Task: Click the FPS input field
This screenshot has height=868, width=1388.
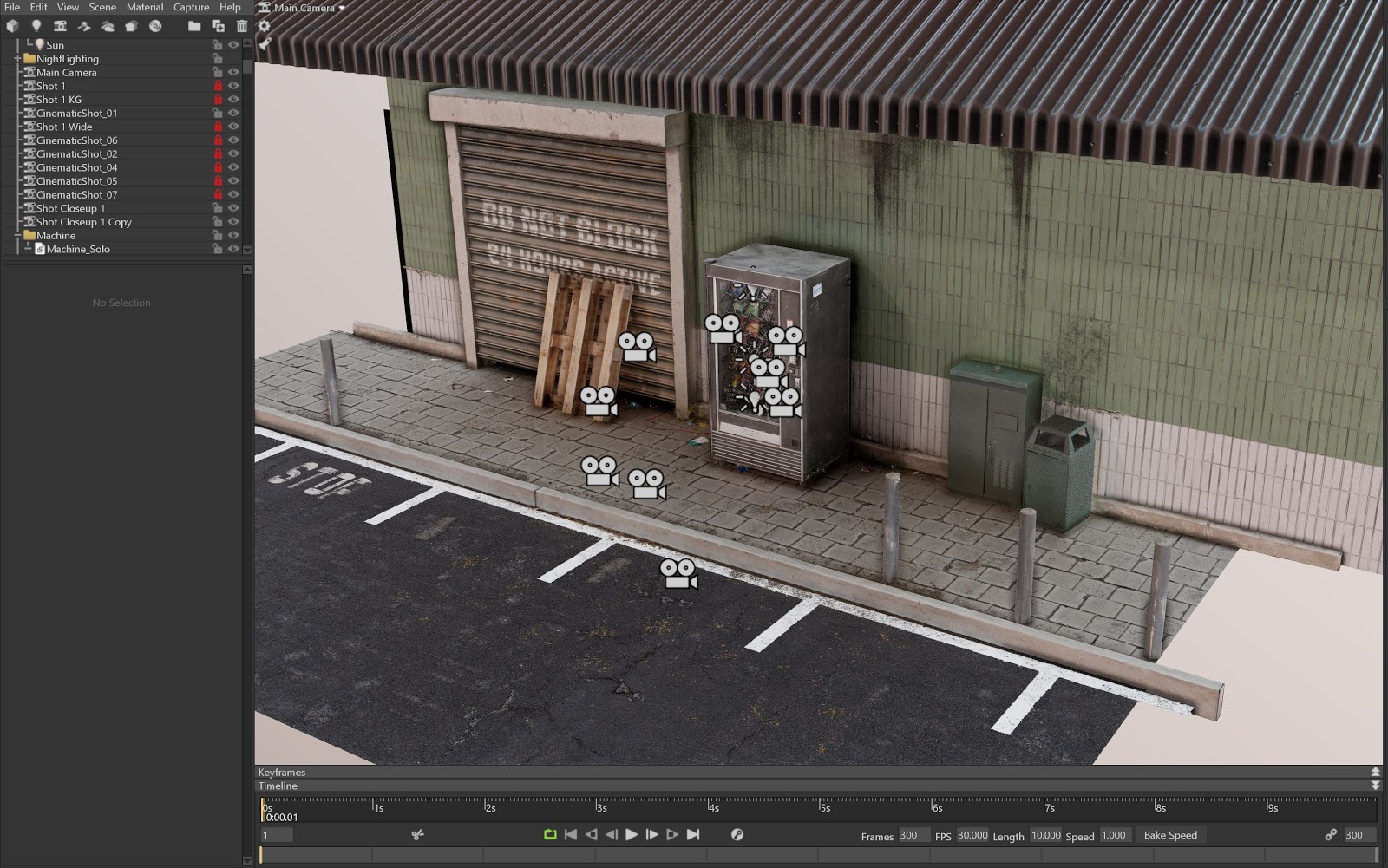Action: click(x=972, y=835)
